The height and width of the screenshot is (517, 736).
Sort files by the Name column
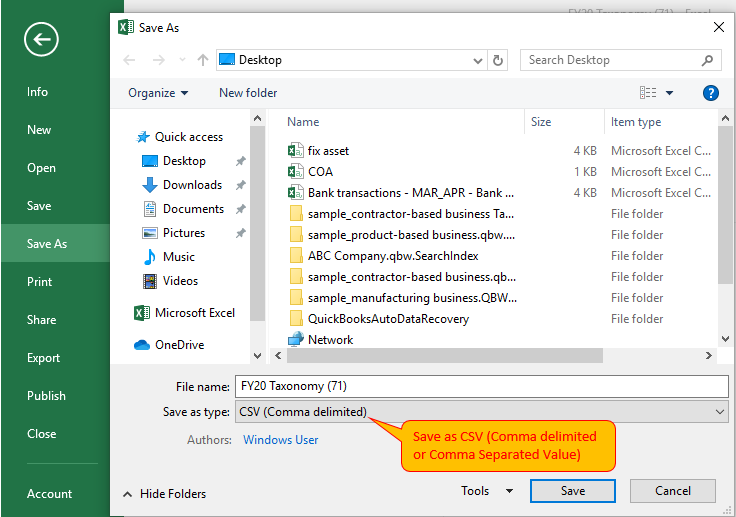[x=303, y=122]
